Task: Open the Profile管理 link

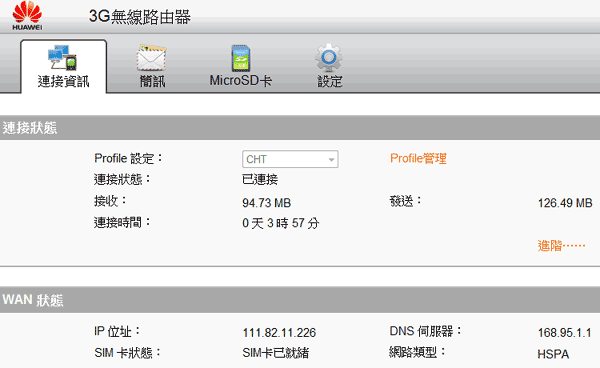Action: pos(418,158)
